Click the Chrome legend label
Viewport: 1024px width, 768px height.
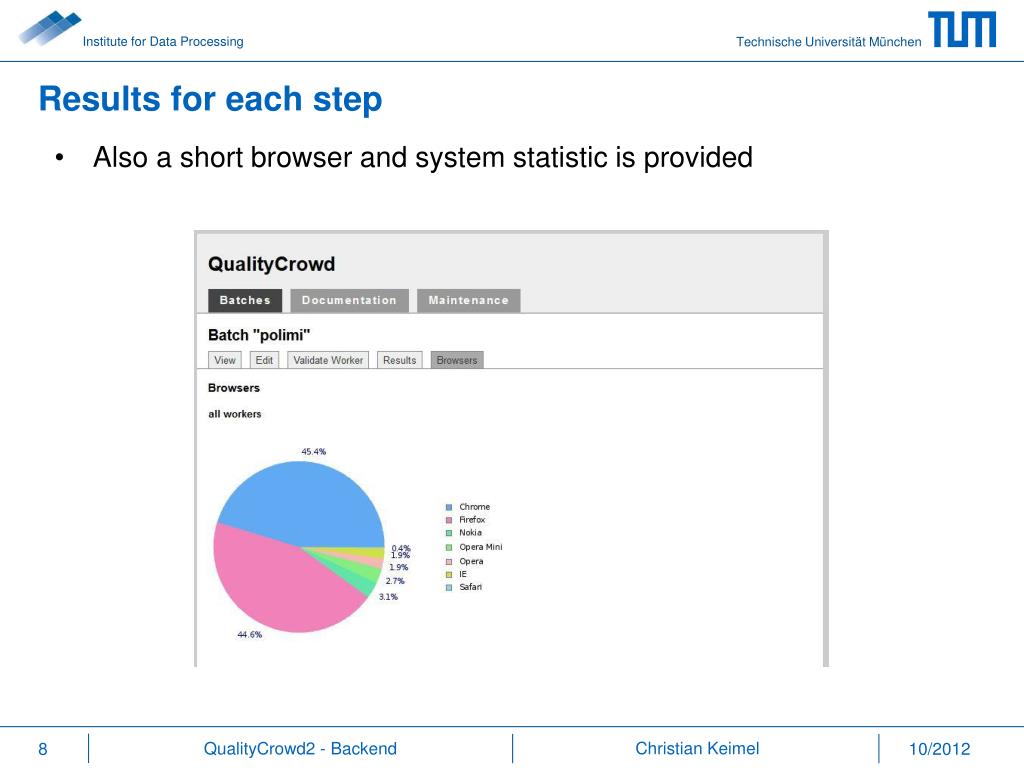(474, 507)
